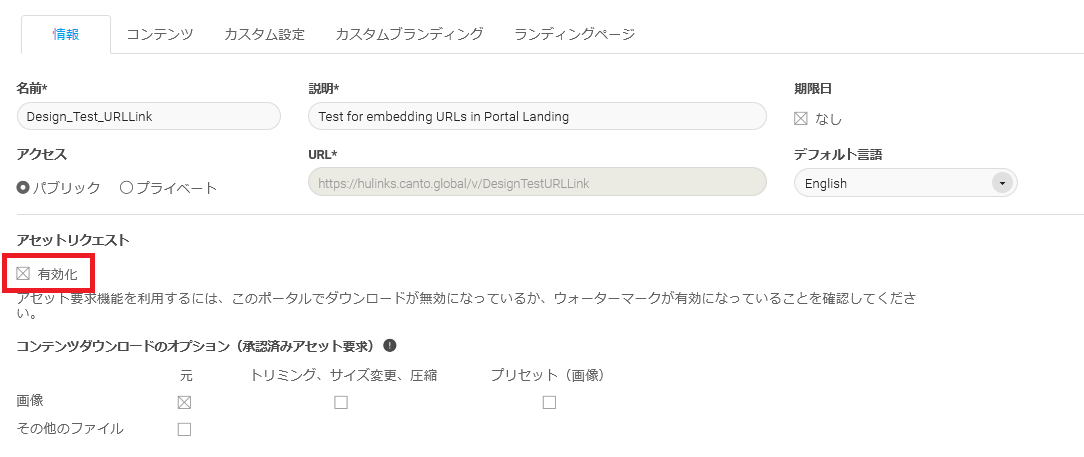Open the カスタム設定 tab
The width and height of the screenshot is (1084, 457).
click(264, 34)
